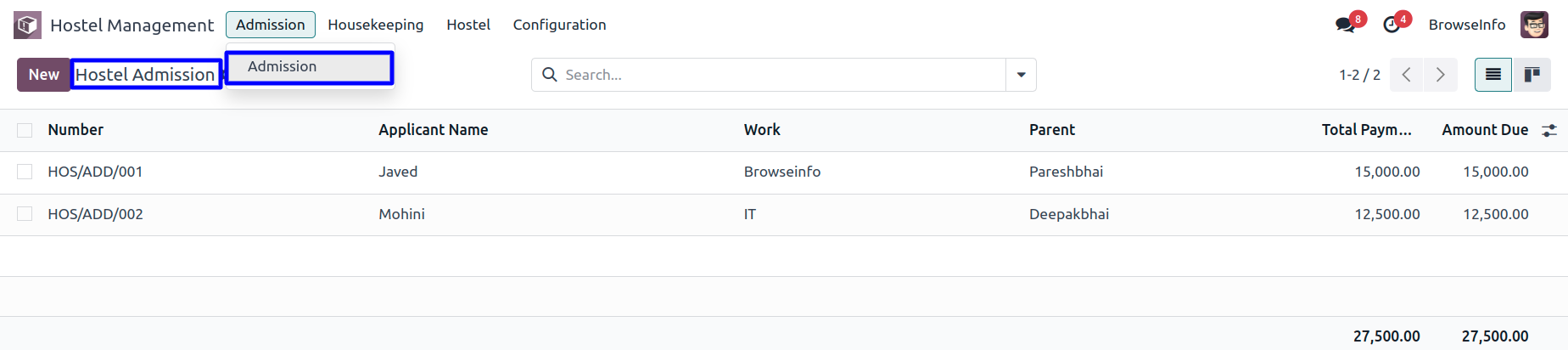1568x350 pixels.
Task: Open the Javed admission record
Action: pos(398,172)
